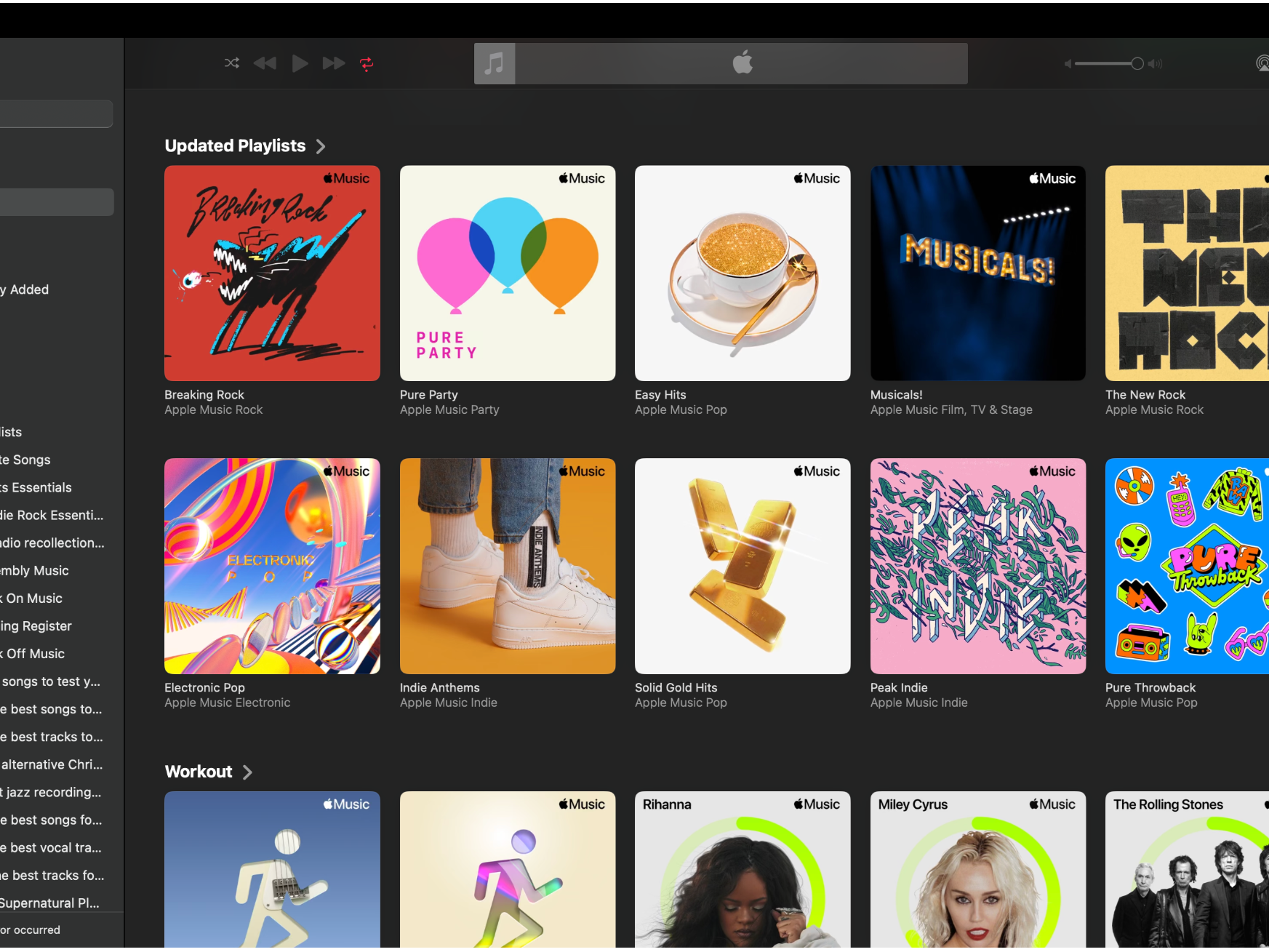Open cream runner workout playlist cover

pyautogui.click(x=508, y=869)
